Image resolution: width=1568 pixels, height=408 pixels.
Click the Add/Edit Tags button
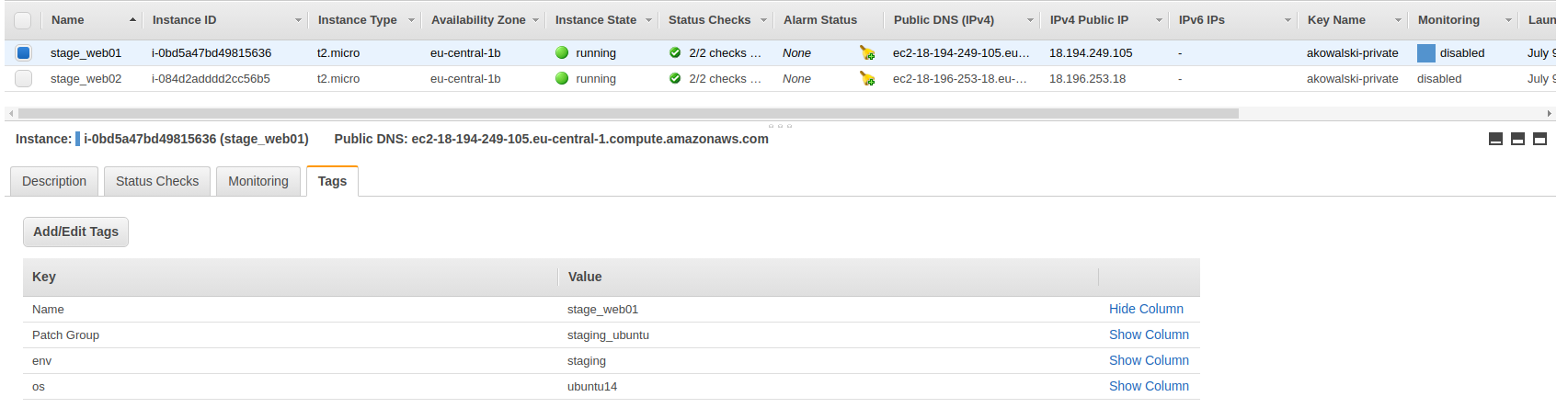[x=75, y=232]
